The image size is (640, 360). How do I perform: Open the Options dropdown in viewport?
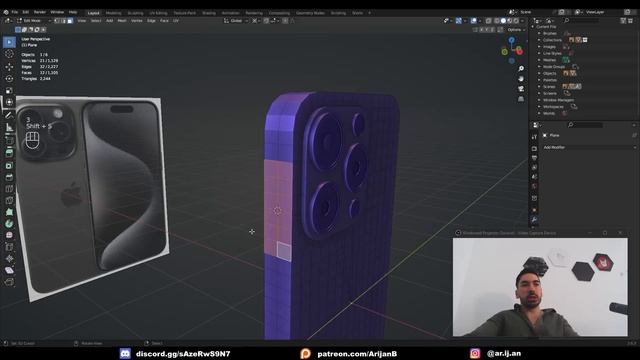point(516,30)
